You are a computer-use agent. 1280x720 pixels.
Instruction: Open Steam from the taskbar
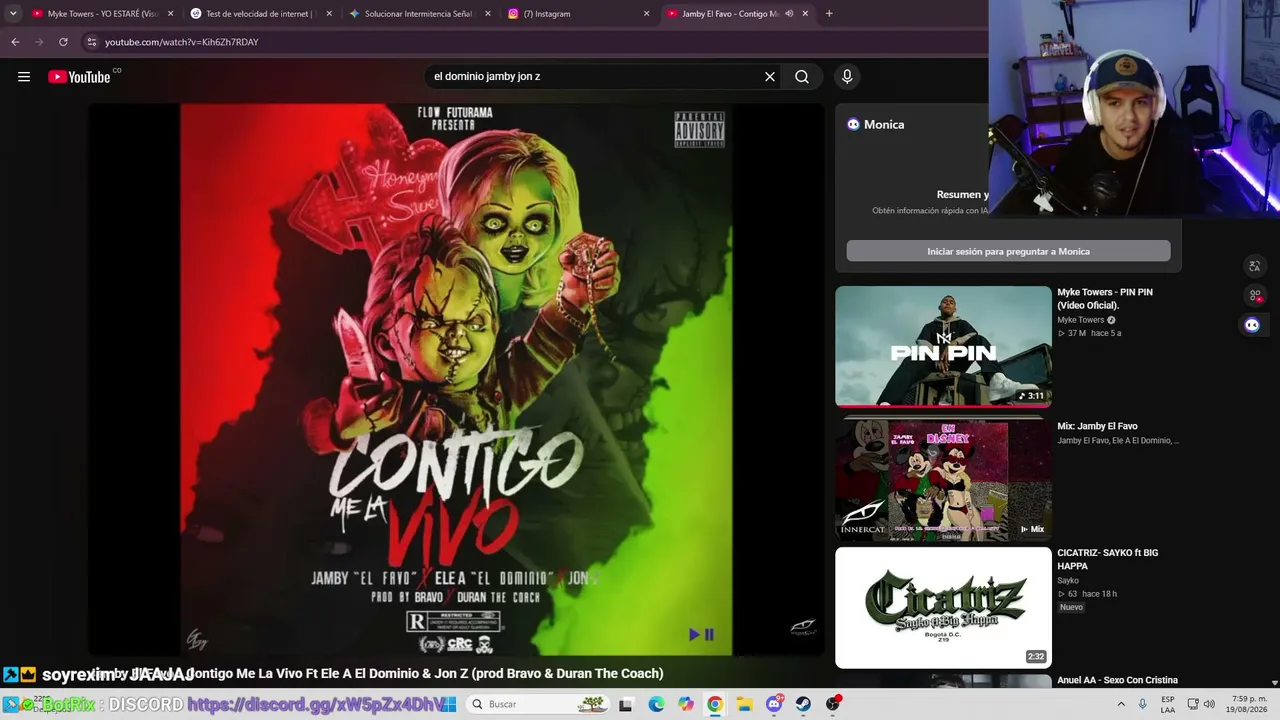coord(804,704)
